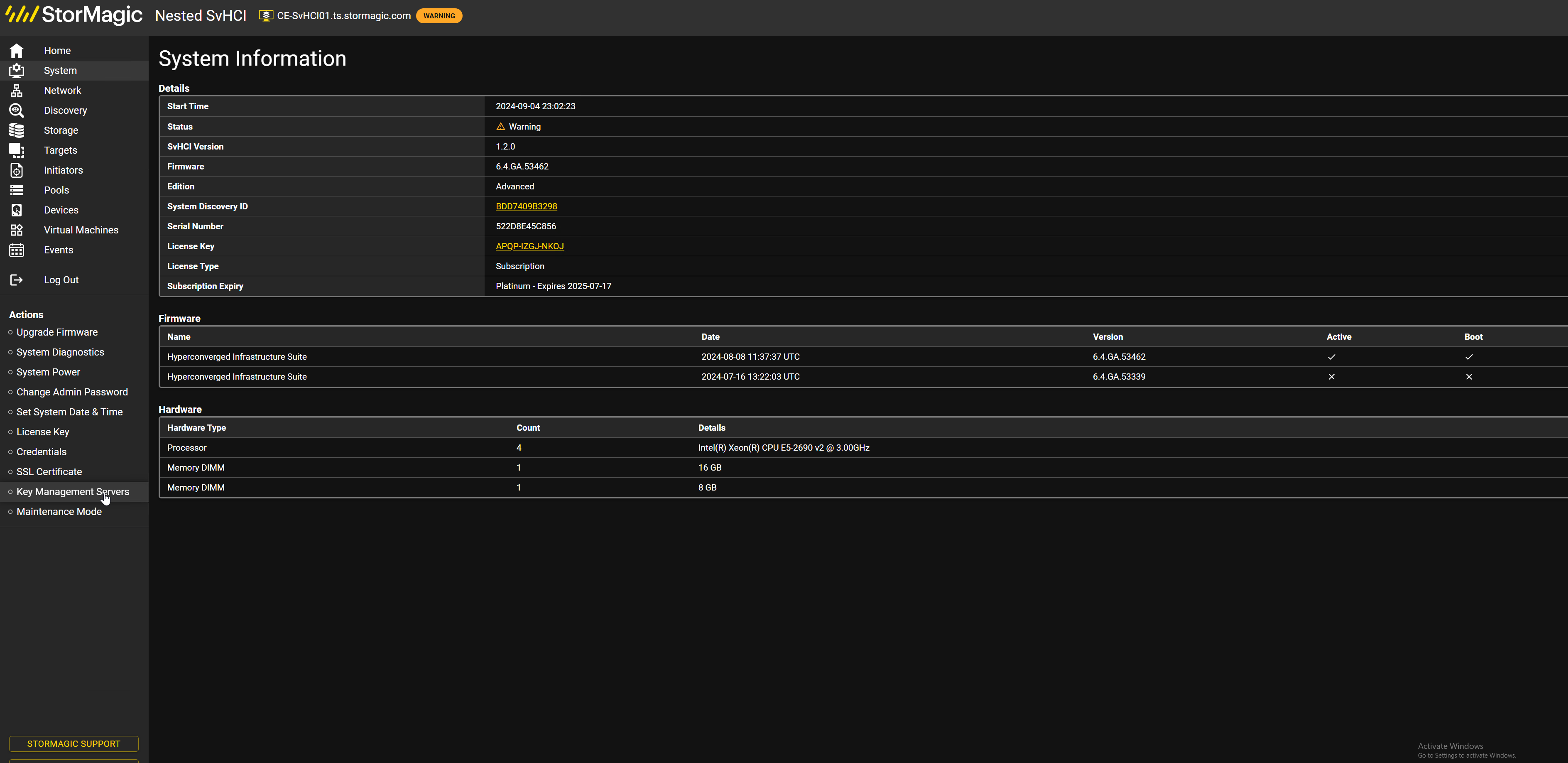Click Log Out in sidebar
The width and height of the screenshot is (1568, 763).
[x=61, y=280]
